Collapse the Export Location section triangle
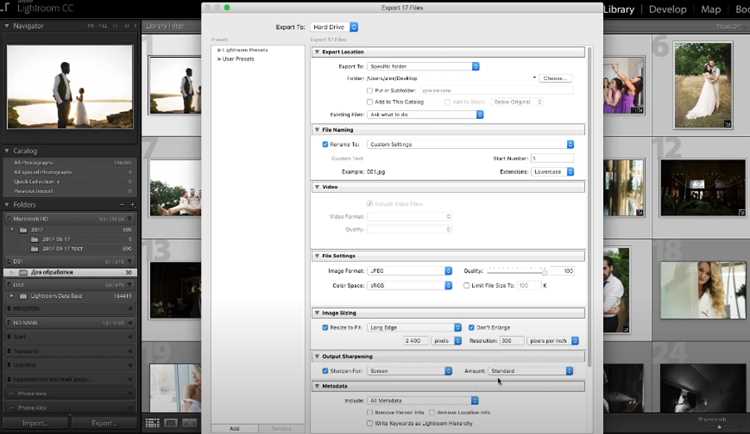Viewport: 750px width, 434px height. (x=317, y=52)
